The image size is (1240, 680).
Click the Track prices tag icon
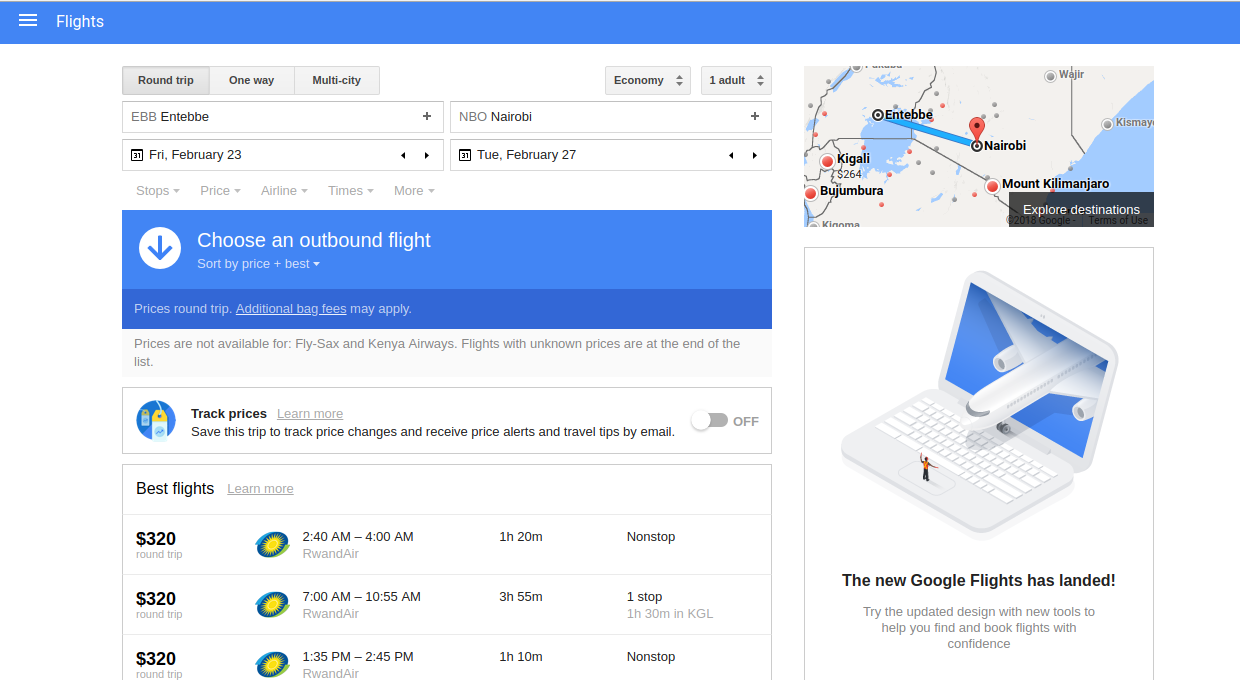156,421
